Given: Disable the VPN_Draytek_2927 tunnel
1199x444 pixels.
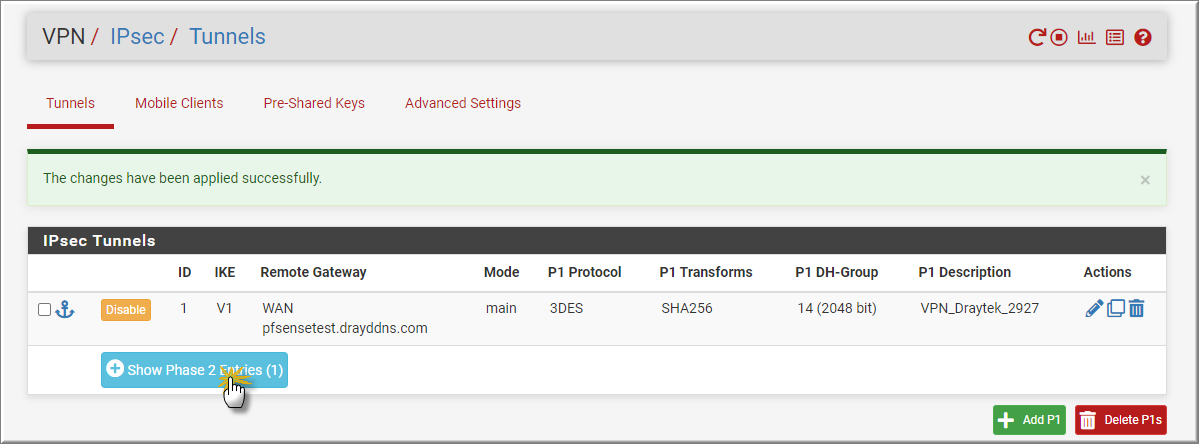Looking at the screenshot, I should (x=126, y=310).
